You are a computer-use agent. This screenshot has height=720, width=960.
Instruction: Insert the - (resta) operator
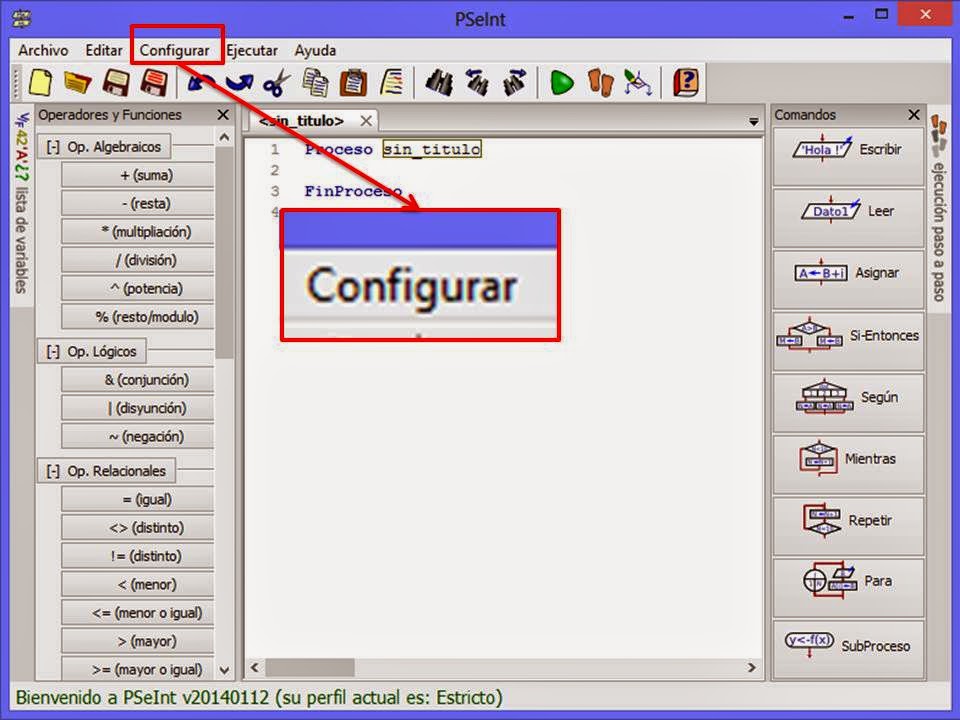tap(138, 203)
